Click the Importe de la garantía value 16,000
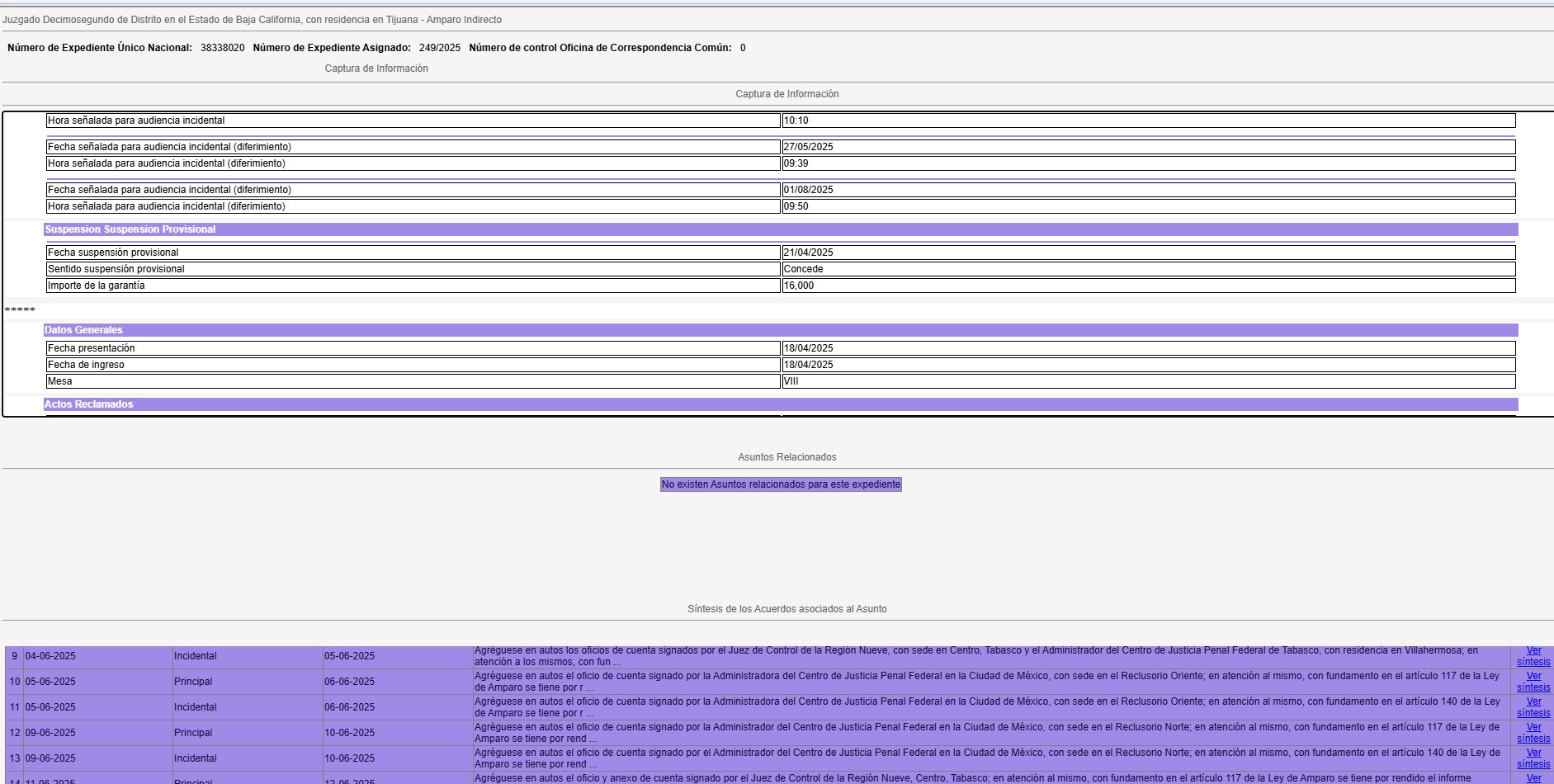This screenshot has width=1554, height=784. (1147, 286)
